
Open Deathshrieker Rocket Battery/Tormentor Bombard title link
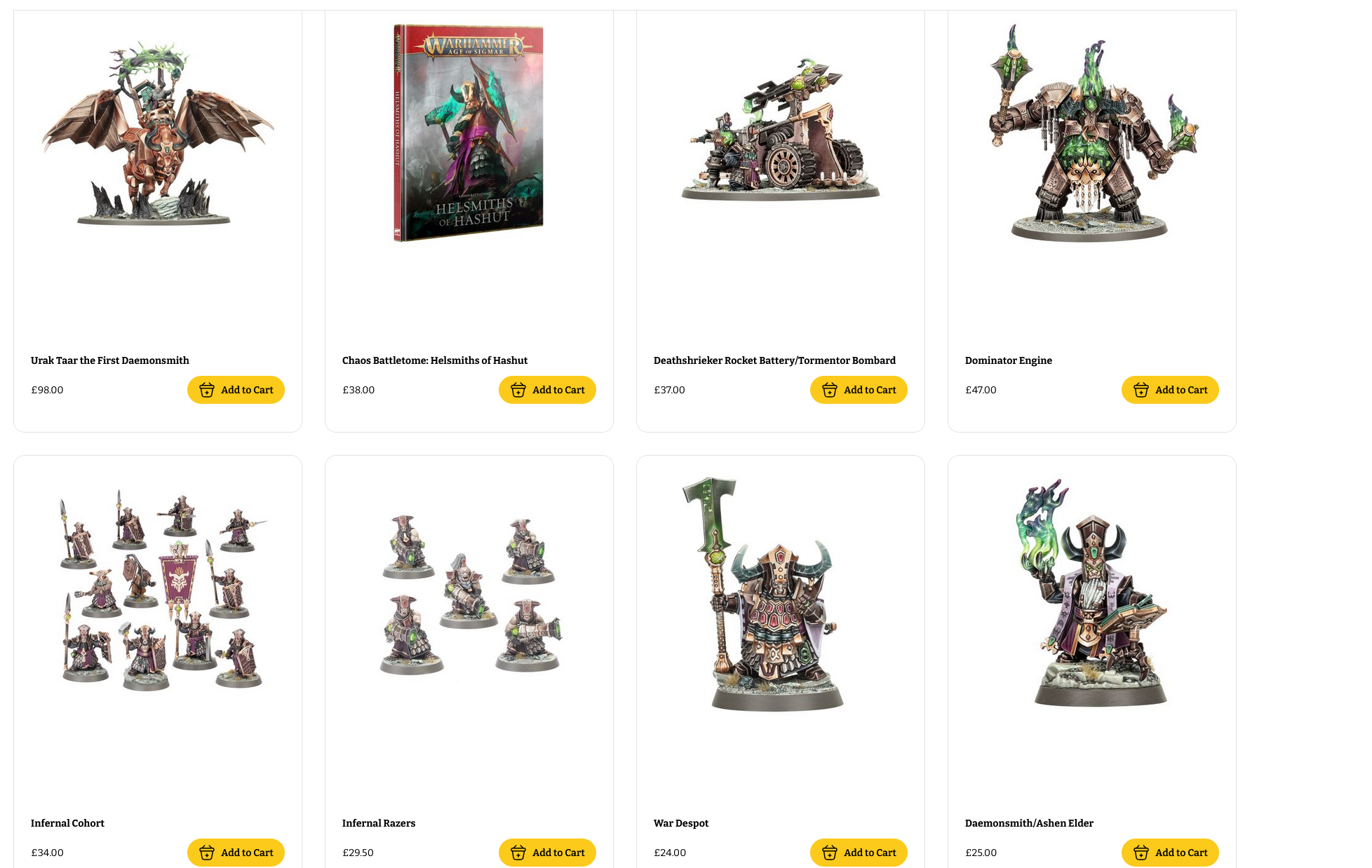pos(774,360)
